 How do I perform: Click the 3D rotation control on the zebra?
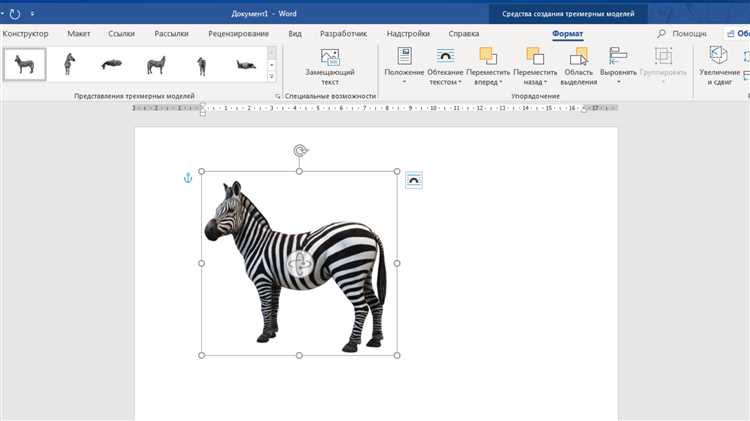point(299,262)
